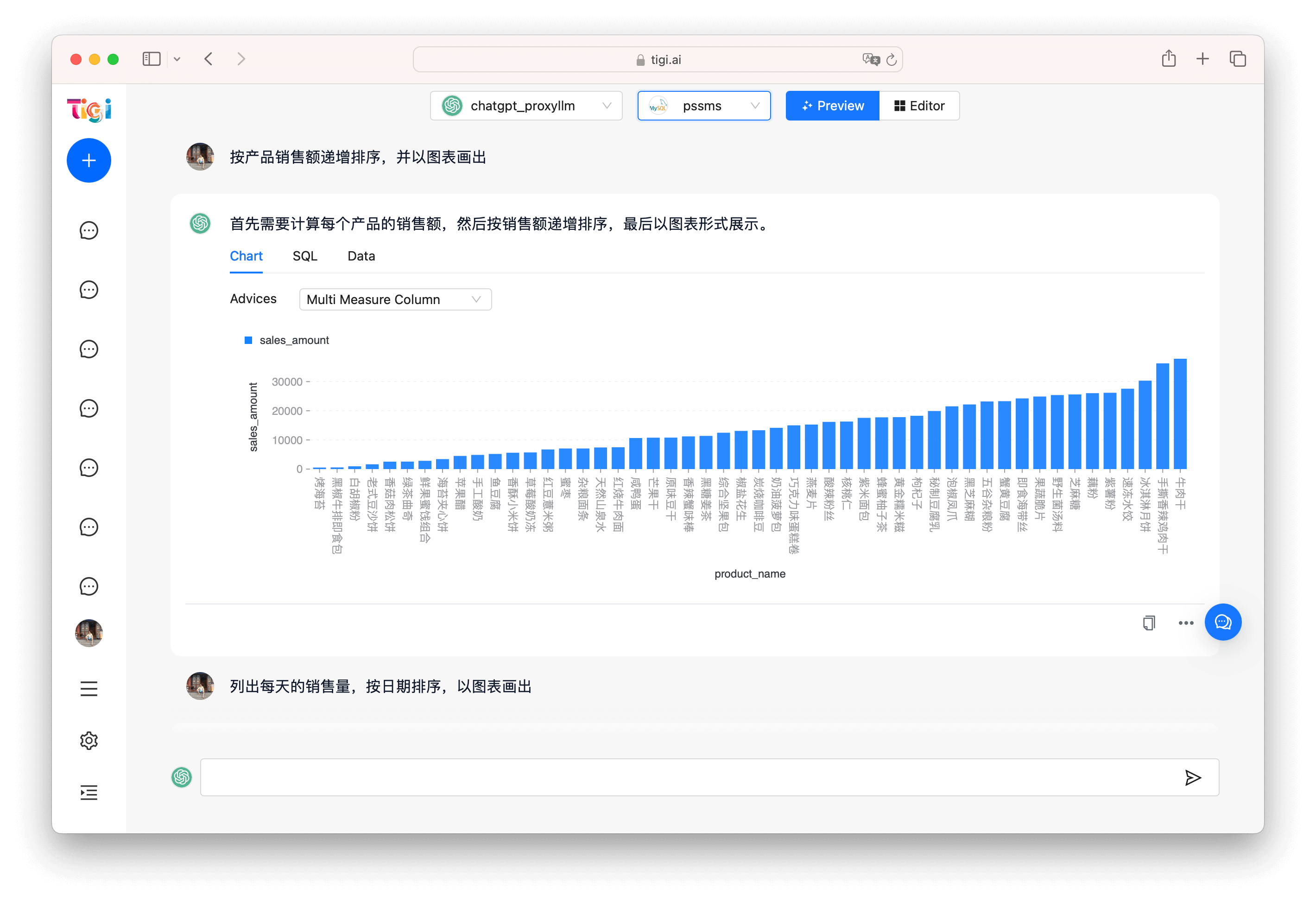
Task: Open the chatgpt_proxyllm model dropdown
Action: 525,106
